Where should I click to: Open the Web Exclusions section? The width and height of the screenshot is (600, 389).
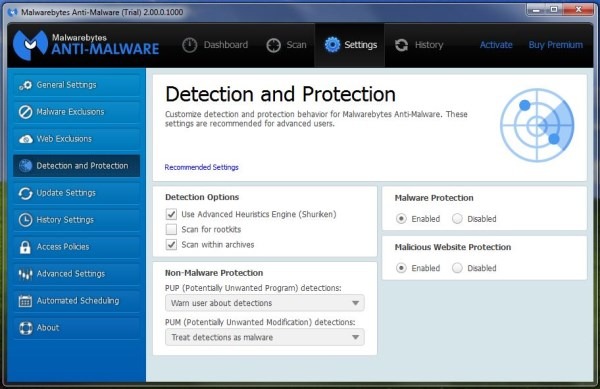[77, 139]
